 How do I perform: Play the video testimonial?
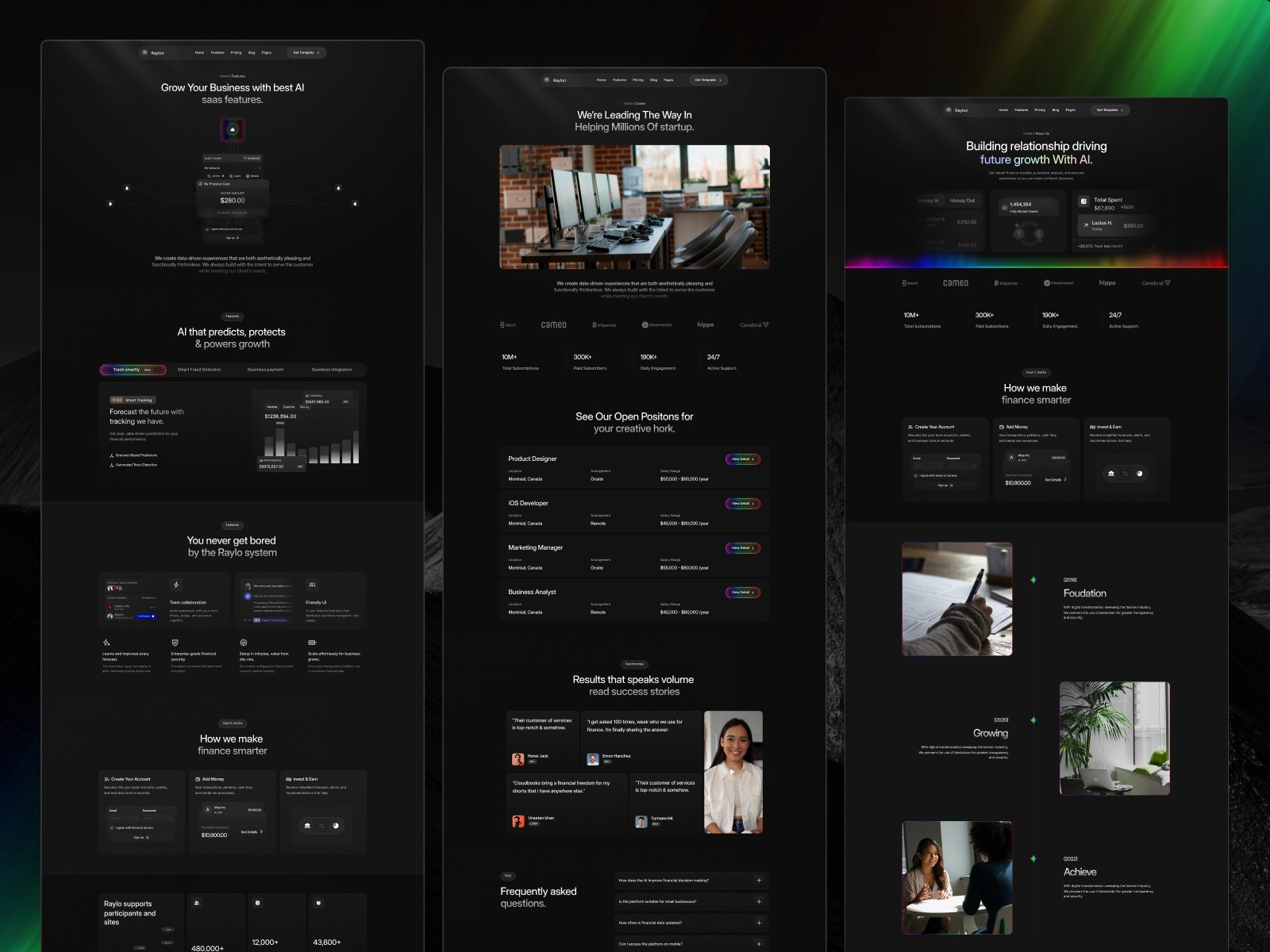733,771
